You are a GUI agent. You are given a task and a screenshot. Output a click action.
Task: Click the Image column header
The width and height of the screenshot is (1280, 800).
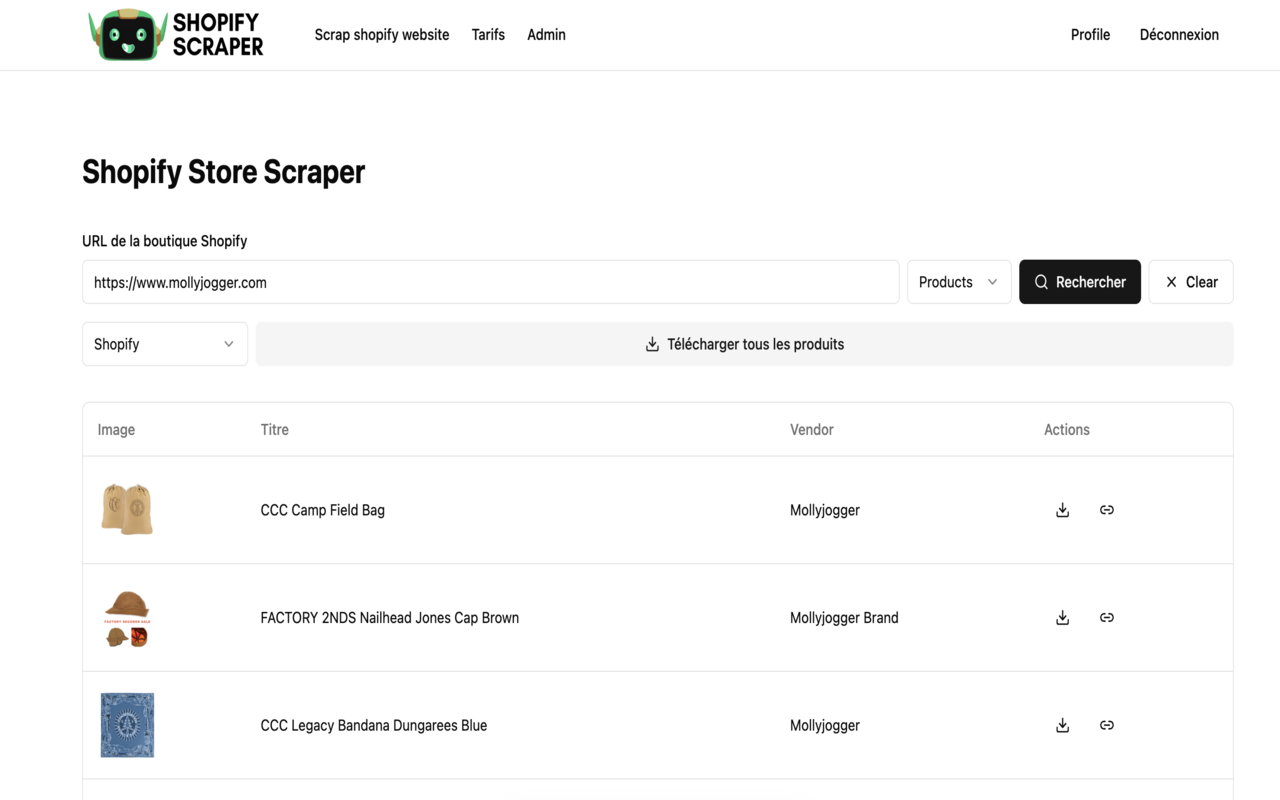click(116, 430)
